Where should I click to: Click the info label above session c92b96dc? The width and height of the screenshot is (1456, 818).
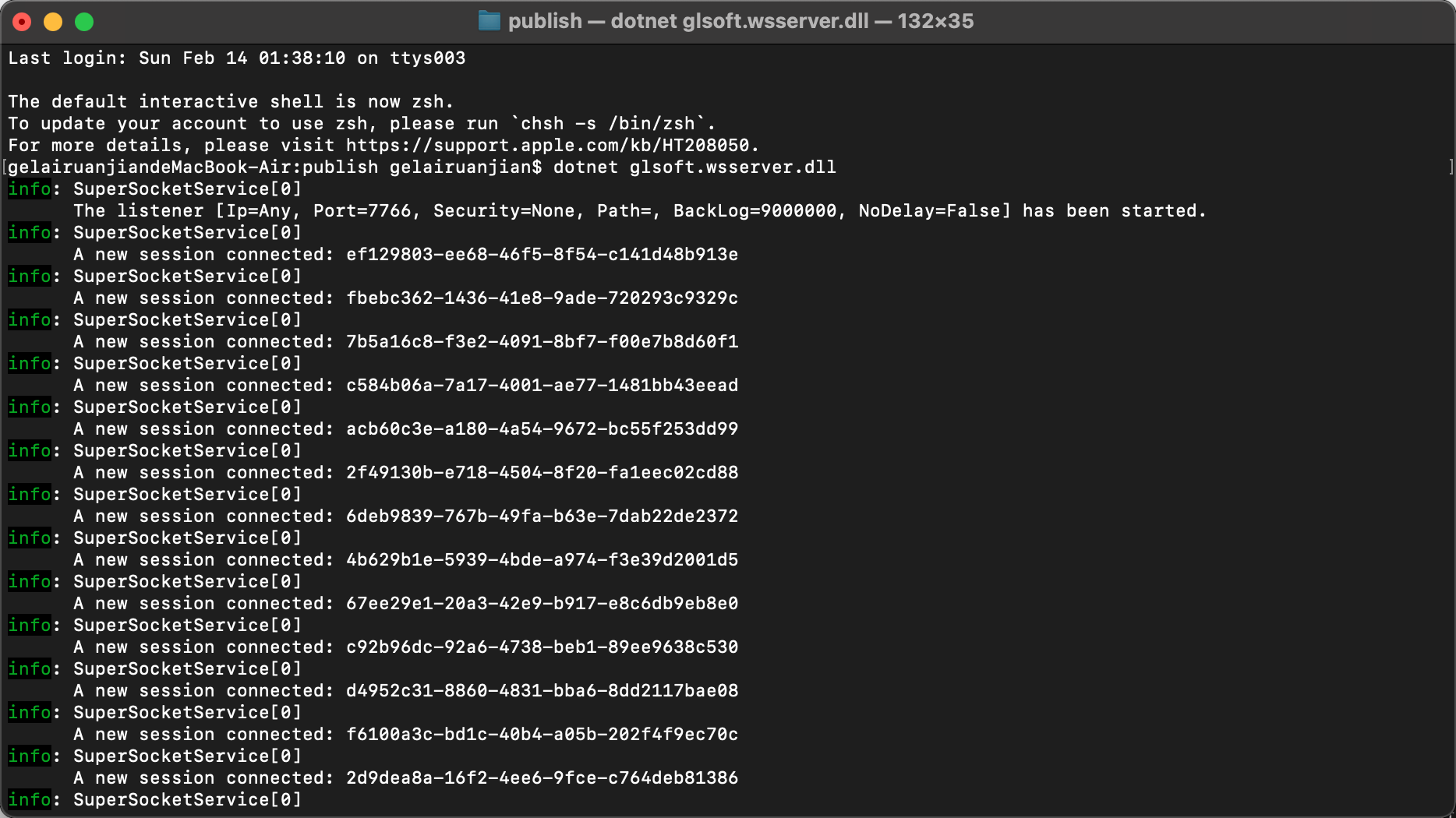pyautogui.click(x=30, y=625)
